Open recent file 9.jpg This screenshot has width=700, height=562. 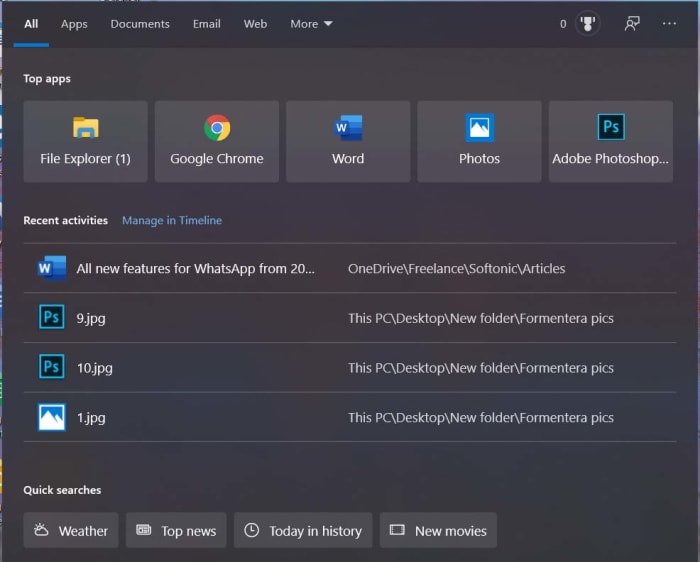(90, 318)
